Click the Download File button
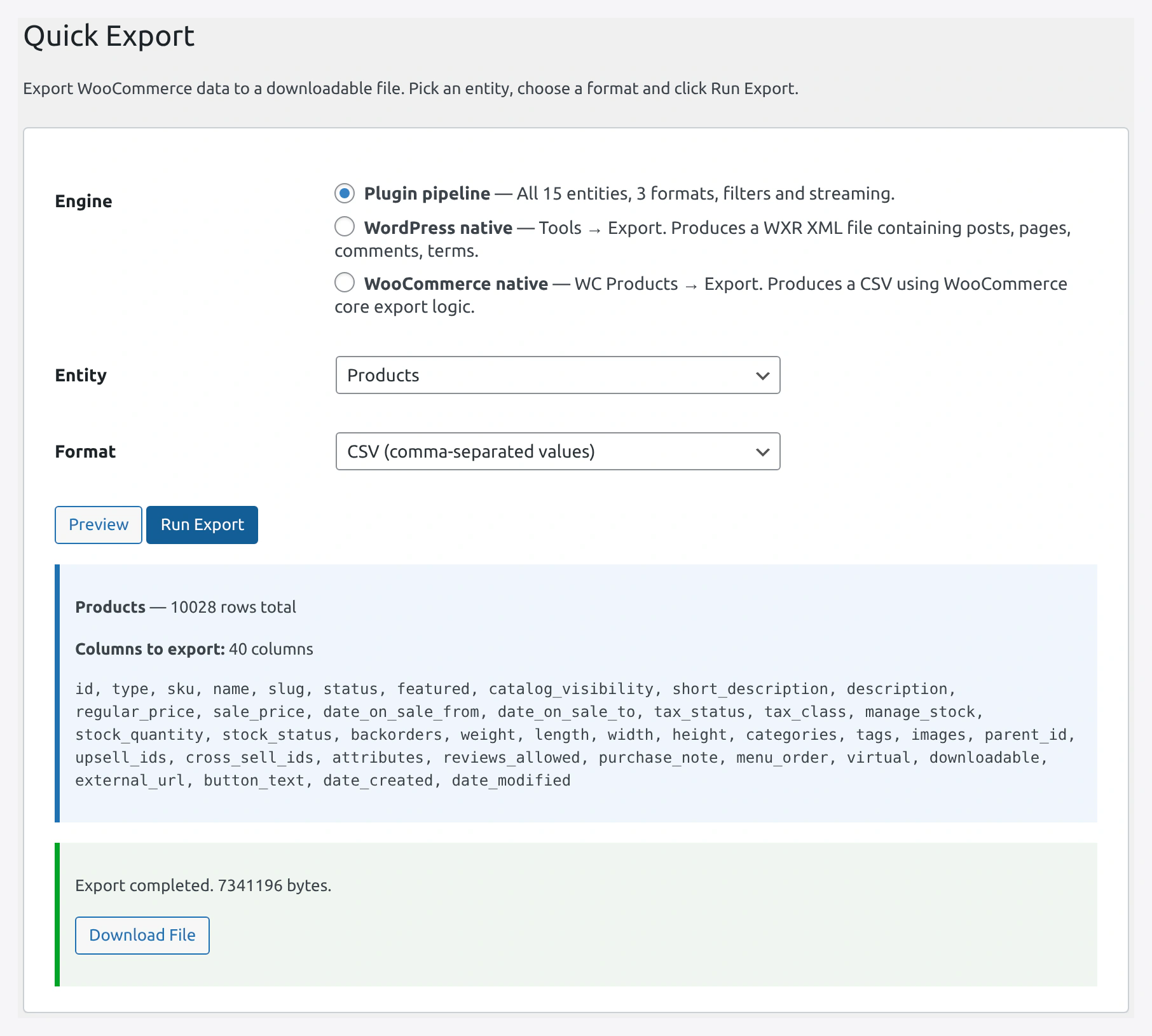This screenshot has width=1152, height=1036. pos(142,936)
